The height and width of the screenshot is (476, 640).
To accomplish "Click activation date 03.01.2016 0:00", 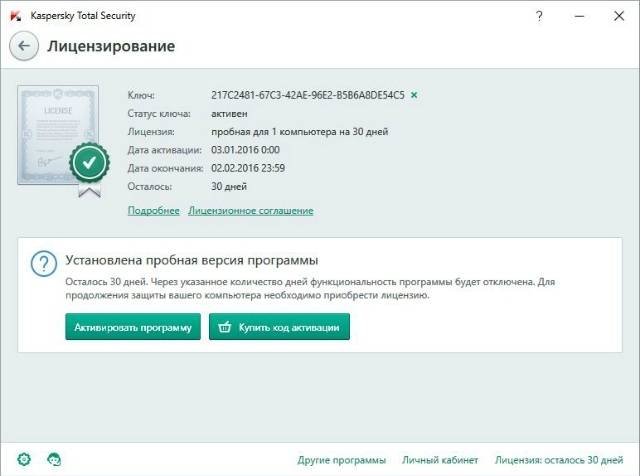I will coord(245,150).
